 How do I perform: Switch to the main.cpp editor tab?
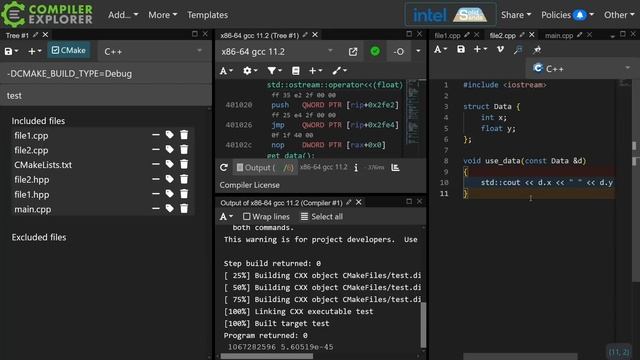(x=559, y=36)
